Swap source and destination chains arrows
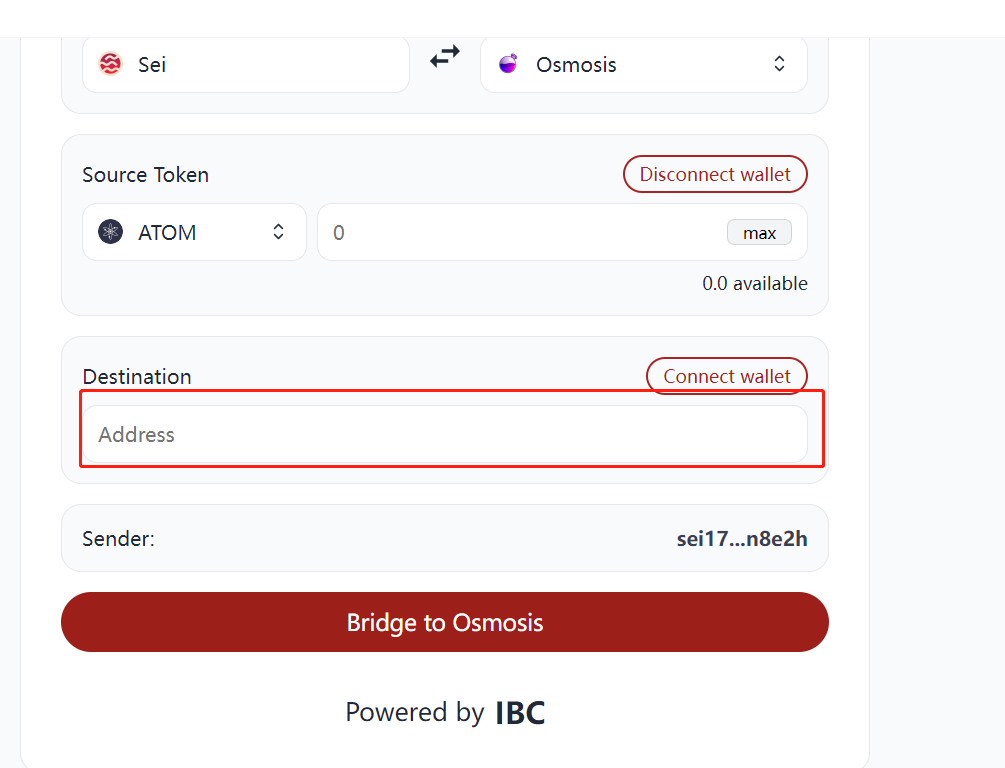This screenshot has height=768, width=1005. [x=445, y=56]
